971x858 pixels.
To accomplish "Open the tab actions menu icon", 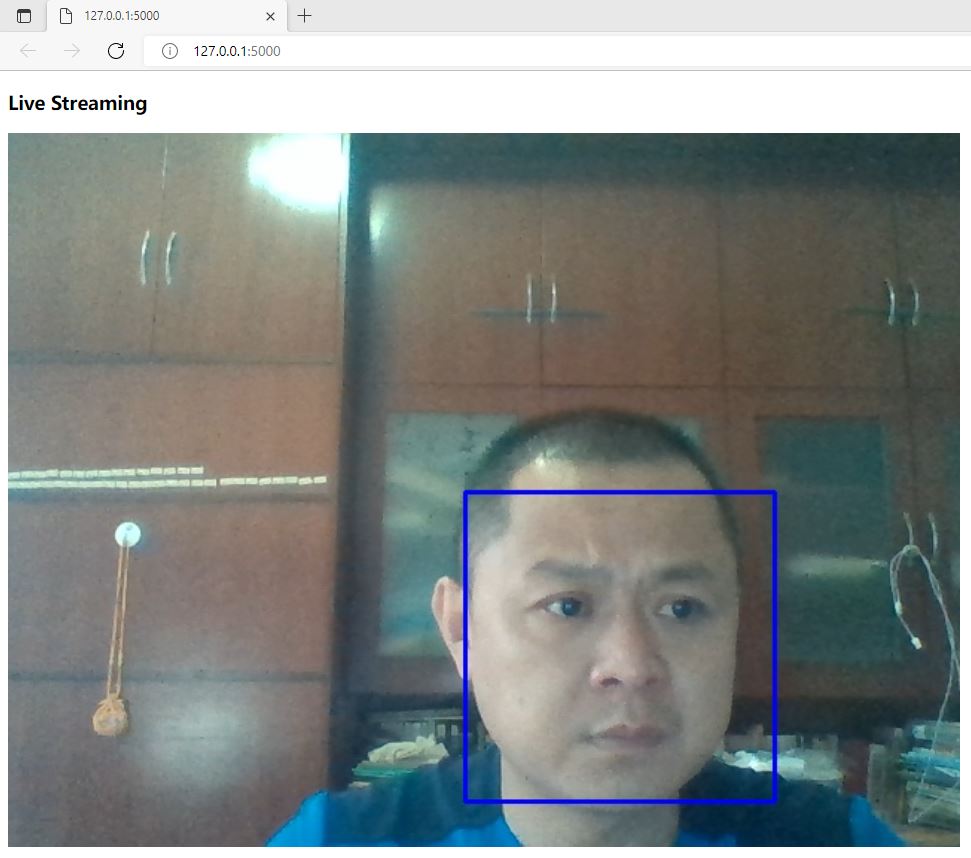I will [x=24, y=16].
